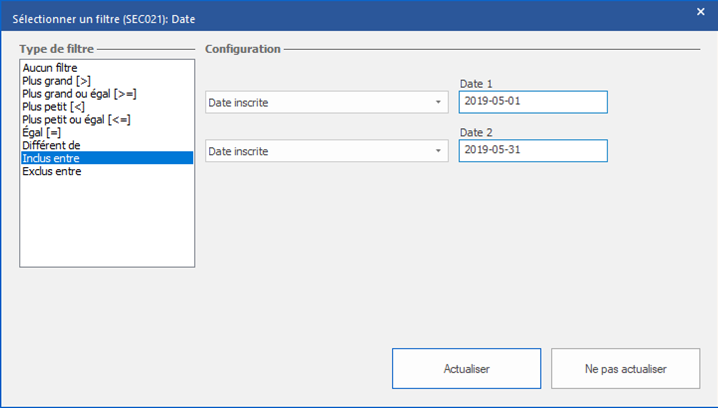Image resolution: width=718 pixels, height=408 pixels.
Task: Choose 'Égal [=]' filter type
Action: click(x=42, y=132)
